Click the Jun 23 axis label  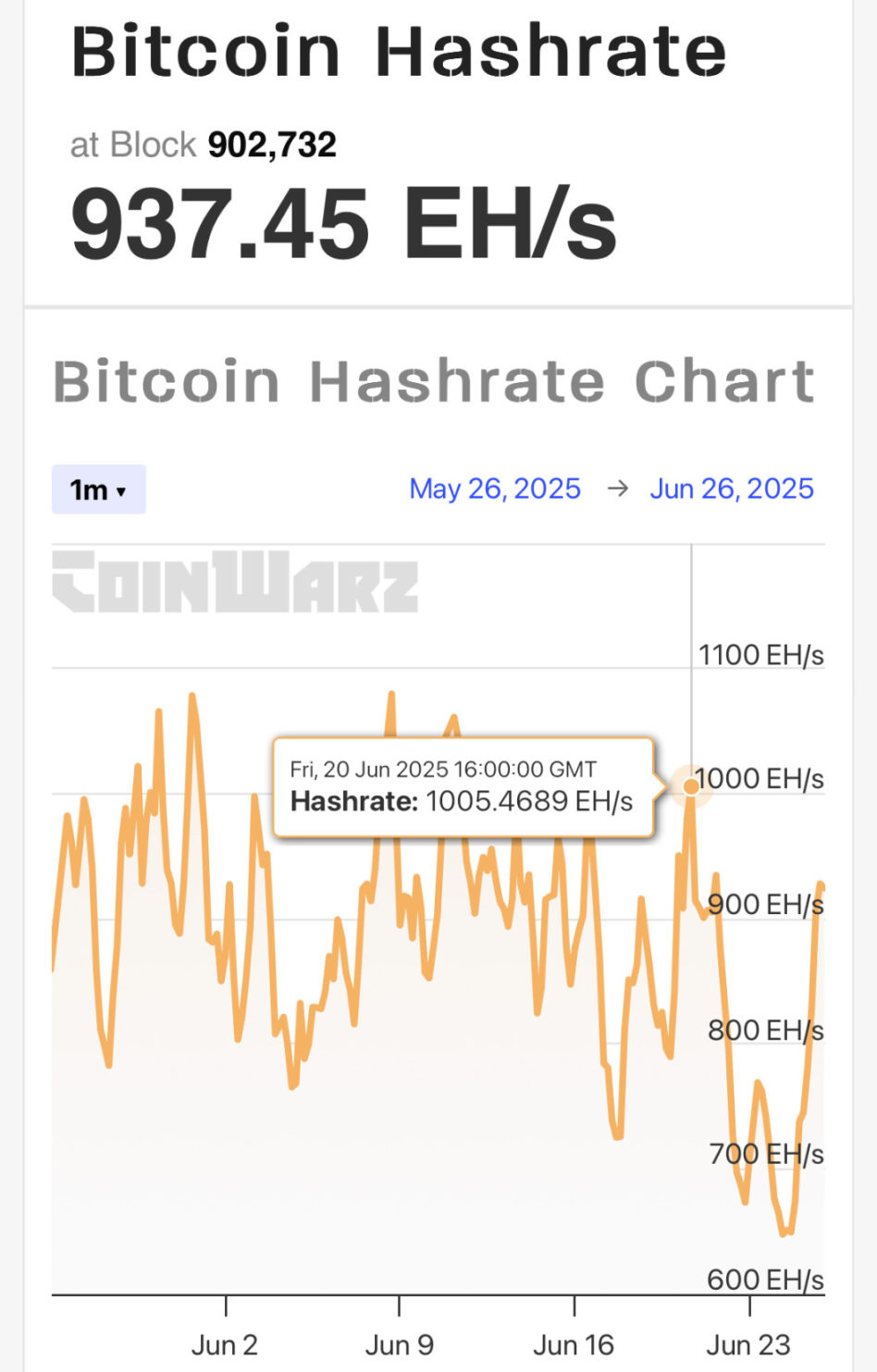click(748, 1344)
